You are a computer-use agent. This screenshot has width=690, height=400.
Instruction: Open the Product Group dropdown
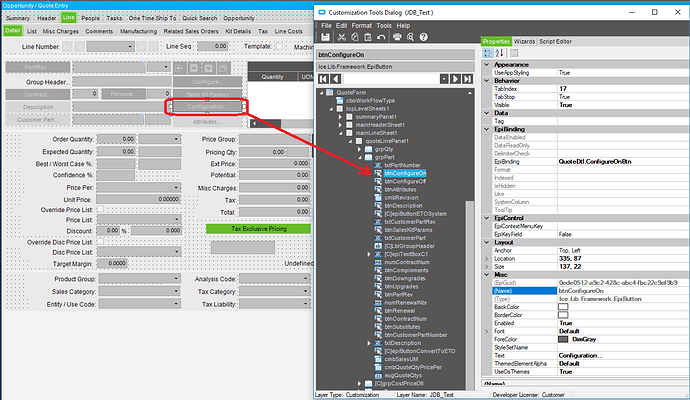(x=176, y=279)
